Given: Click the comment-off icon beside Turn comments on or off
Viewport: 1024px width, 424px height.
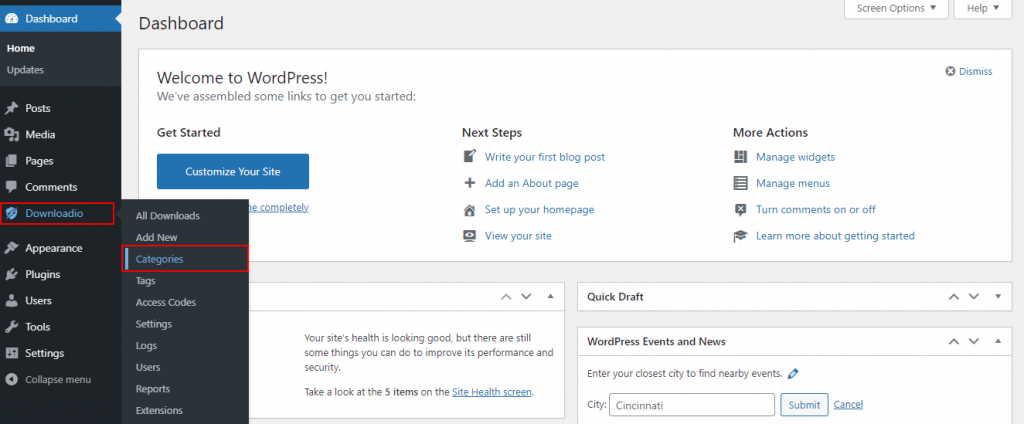Looking at the screenshot, I should (x=740, y=210).
